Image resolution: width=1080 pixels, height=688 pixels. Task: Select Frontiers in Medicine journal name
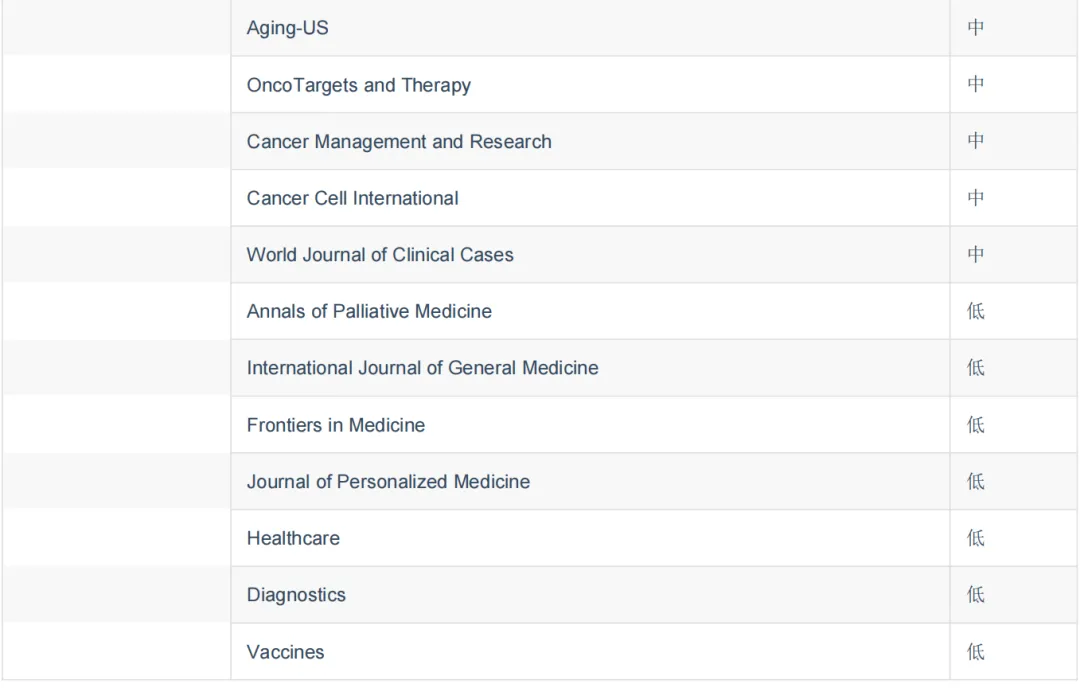point(335,425)
